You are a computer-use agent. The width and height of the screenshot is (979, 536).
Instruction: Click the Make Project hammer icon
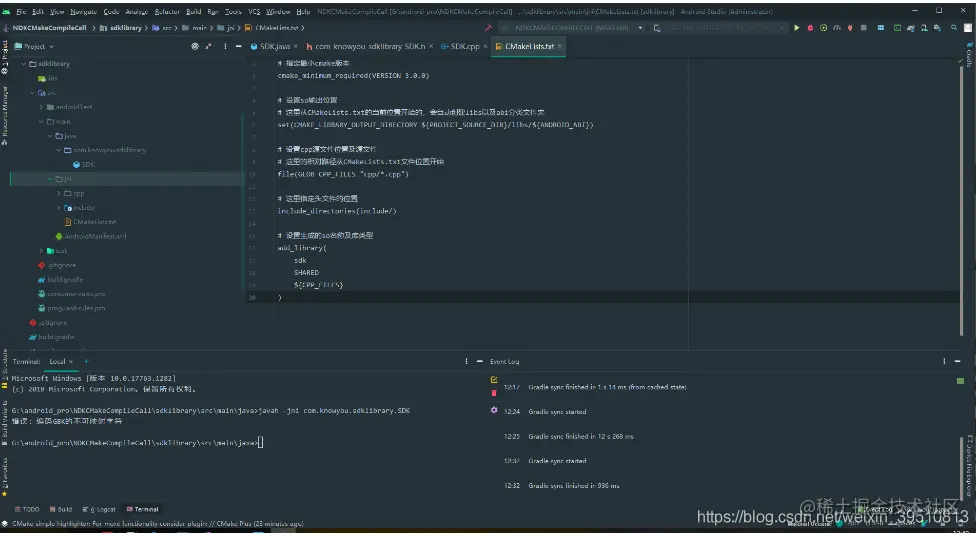[x=488, y=28]
